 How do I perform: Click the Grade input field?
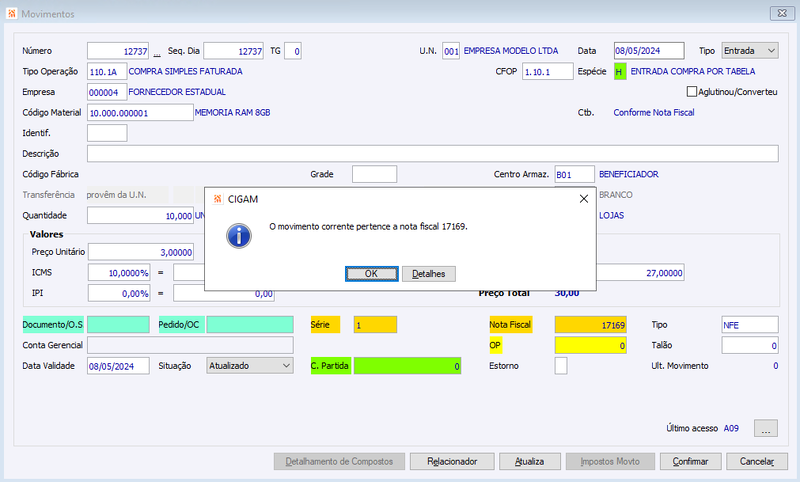pos(374,174)
